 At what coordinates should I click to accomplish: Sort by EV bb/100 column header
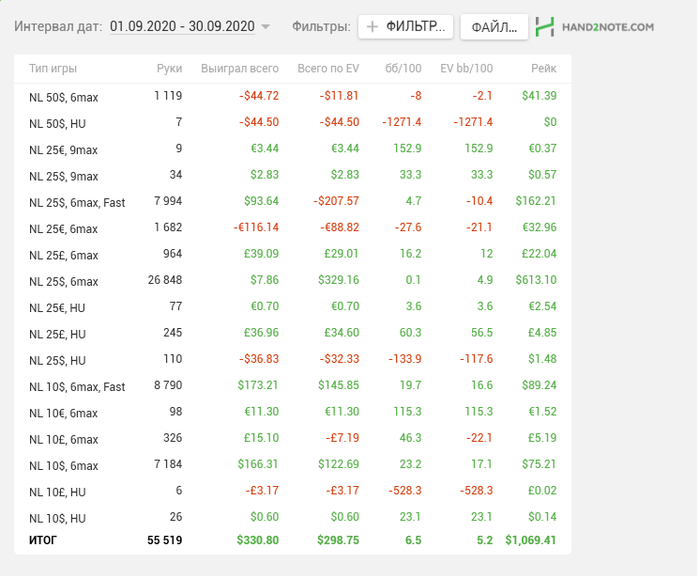tap(467, 68)
